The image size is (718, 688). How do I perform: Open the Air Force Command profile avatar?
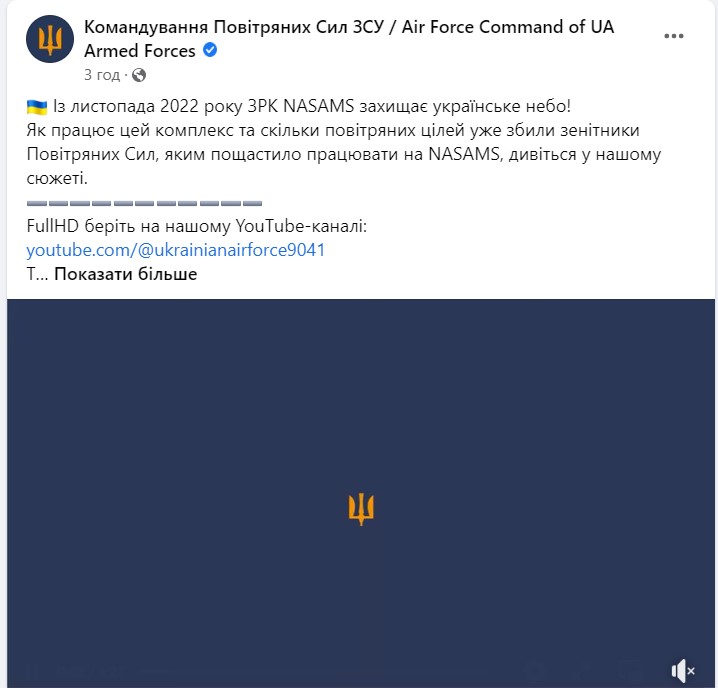[50, 39]
